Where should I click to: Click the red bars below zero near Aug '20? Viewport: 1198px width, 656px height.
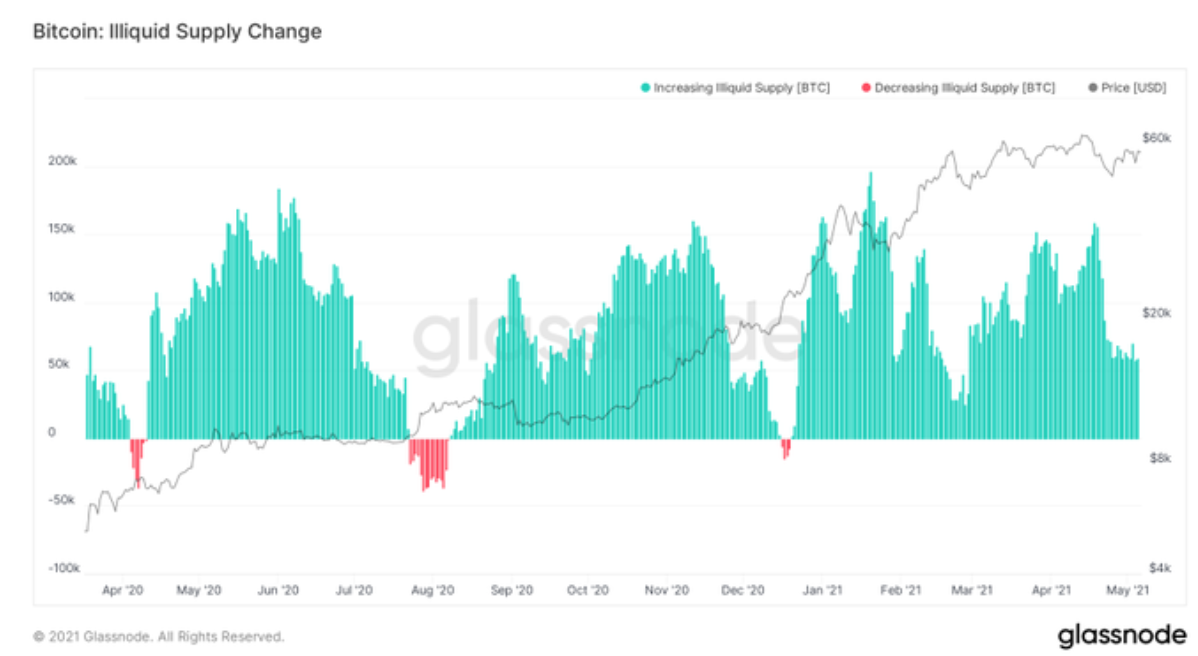(x=429, y=463)
